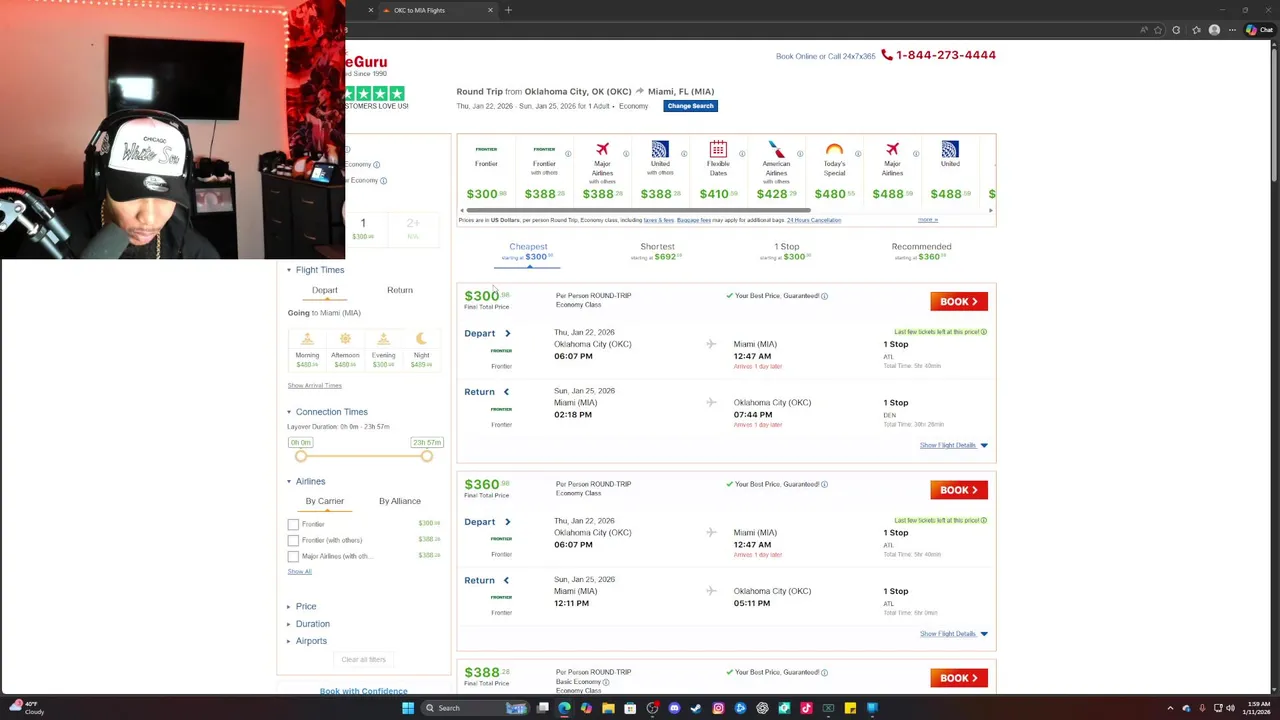This screenshot has width=1280, height=720.
Task: Click the right arrow of airline price matrix scrollbar
Action: pos(991,210)
